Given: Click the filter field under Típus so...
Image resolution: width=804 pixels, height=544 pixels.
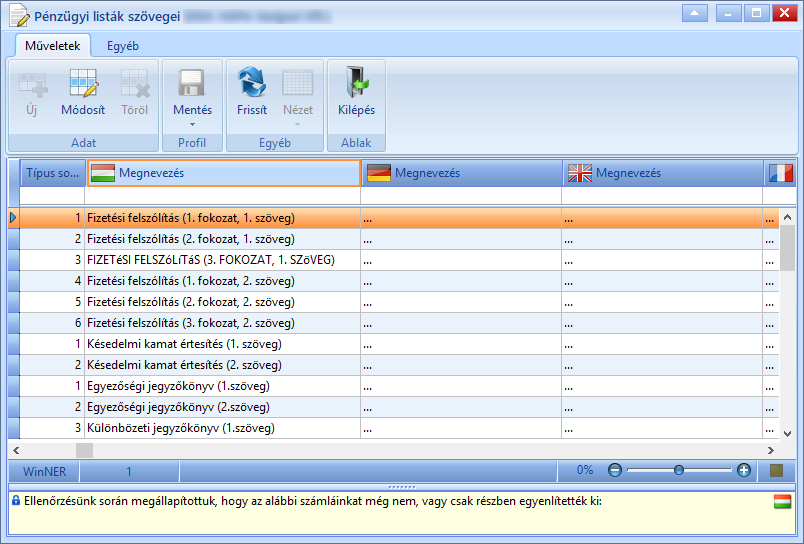Looking at the screenshot, I should [x=52, y=196].
